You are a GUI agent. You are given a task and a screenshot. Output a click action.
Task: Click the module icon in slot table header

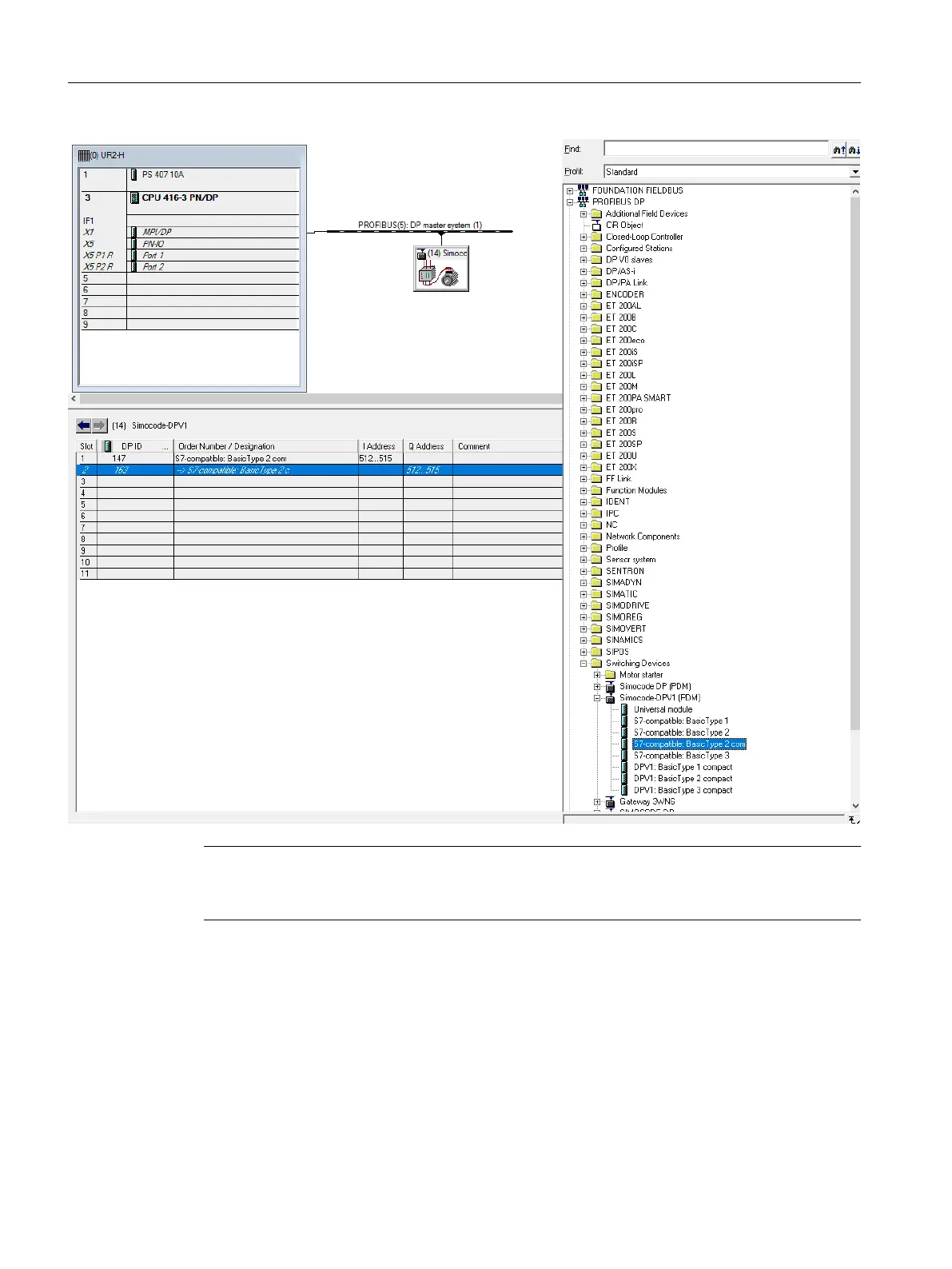(108, 446)
